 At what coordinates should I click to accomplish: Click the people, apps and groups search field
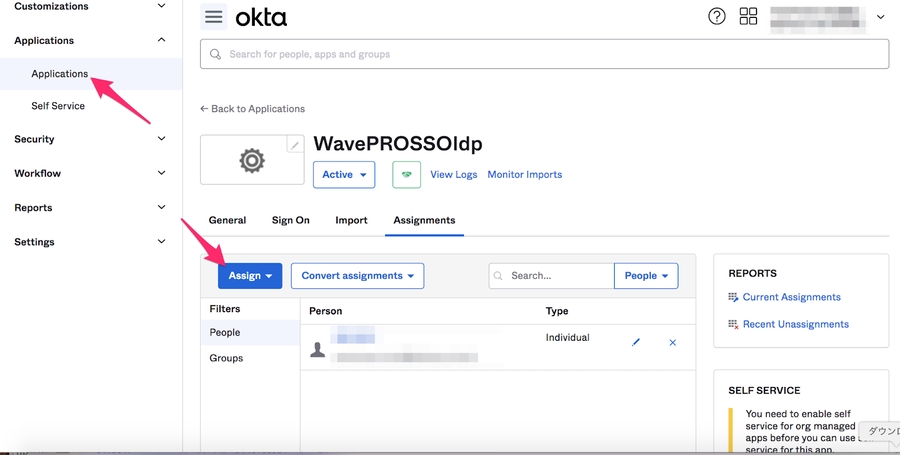coord(544,54)
